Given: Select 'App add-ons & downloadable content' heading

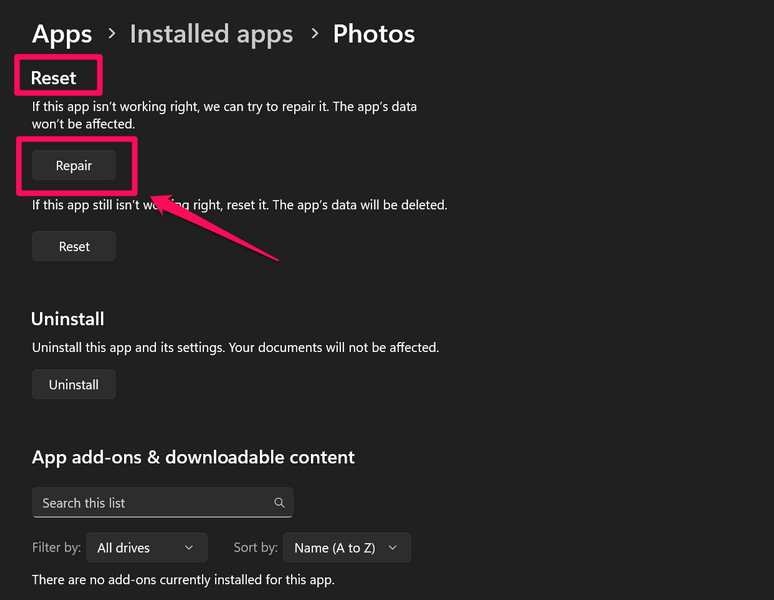Looking at the screenshot, I should tap(193, 457).
